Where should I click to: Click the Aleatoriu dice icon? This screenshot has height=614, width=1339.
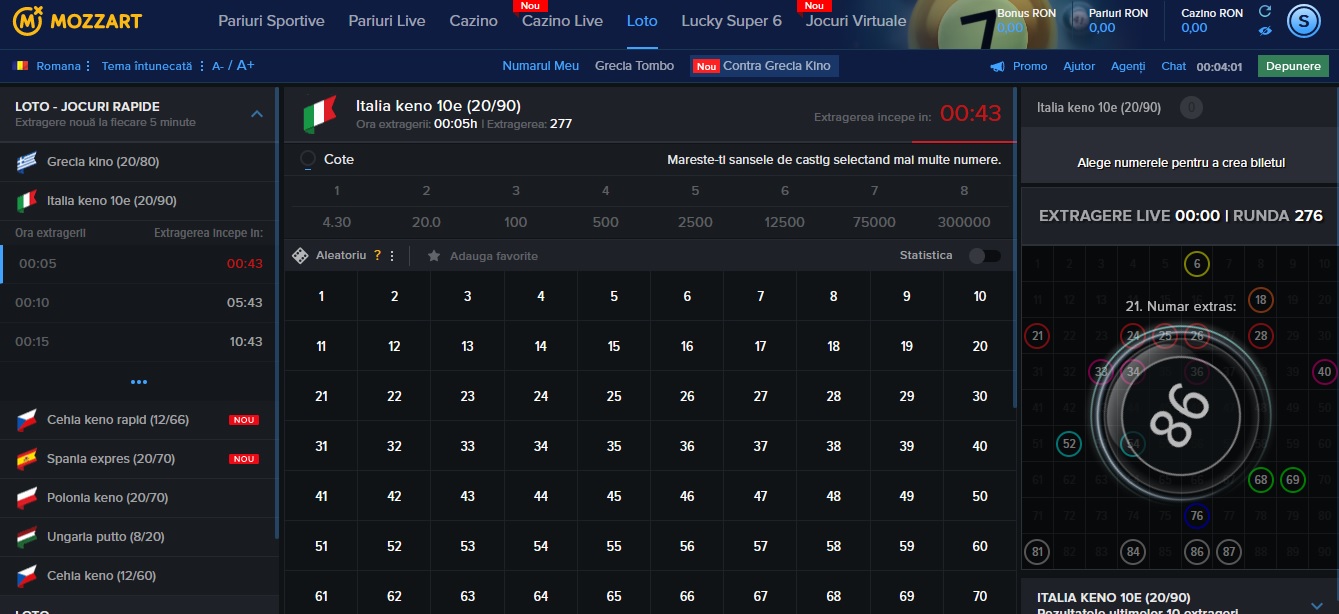[x=300, y=256]
